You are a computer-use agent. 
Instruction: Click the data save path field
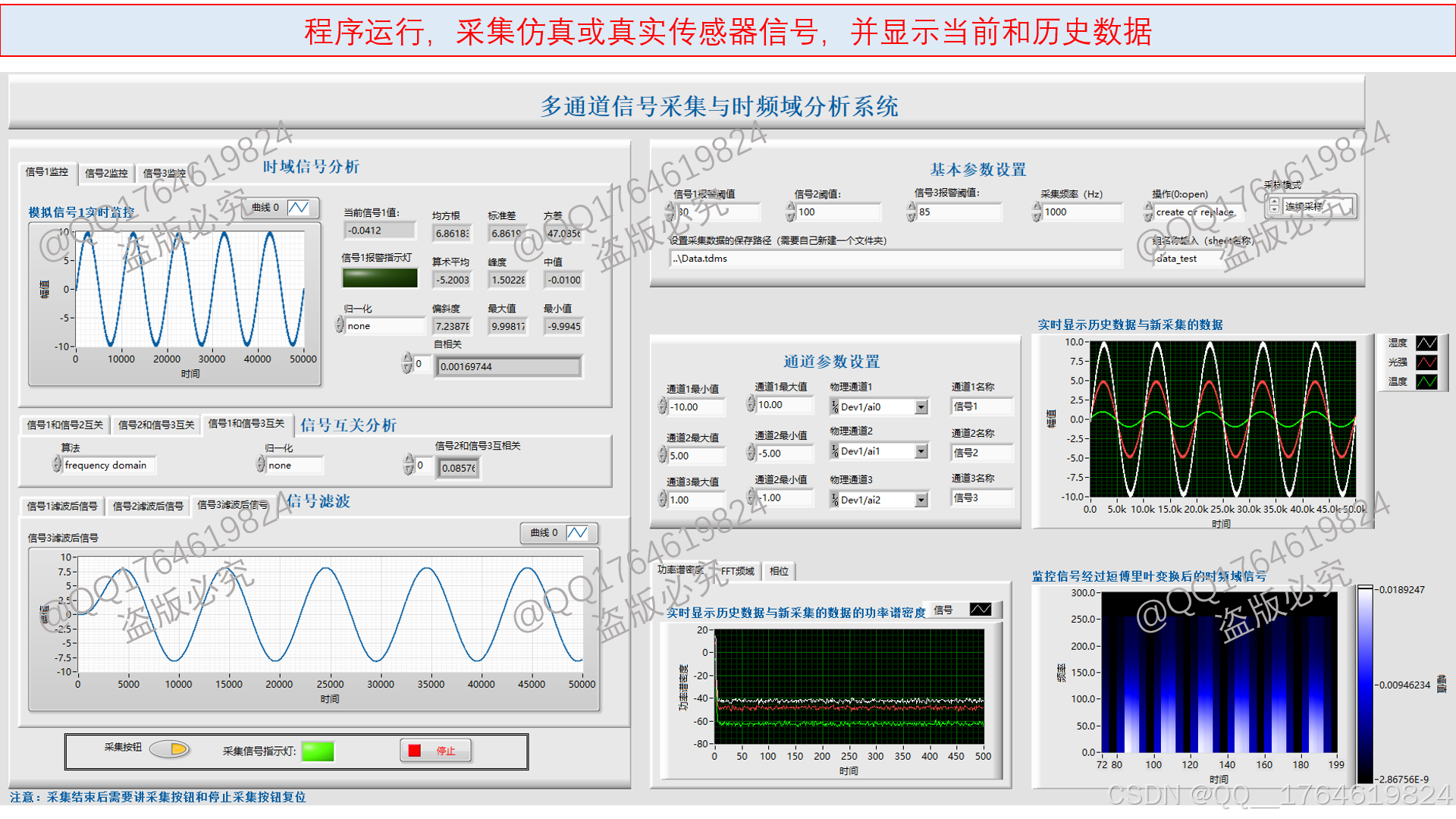[x=895, y=259]
